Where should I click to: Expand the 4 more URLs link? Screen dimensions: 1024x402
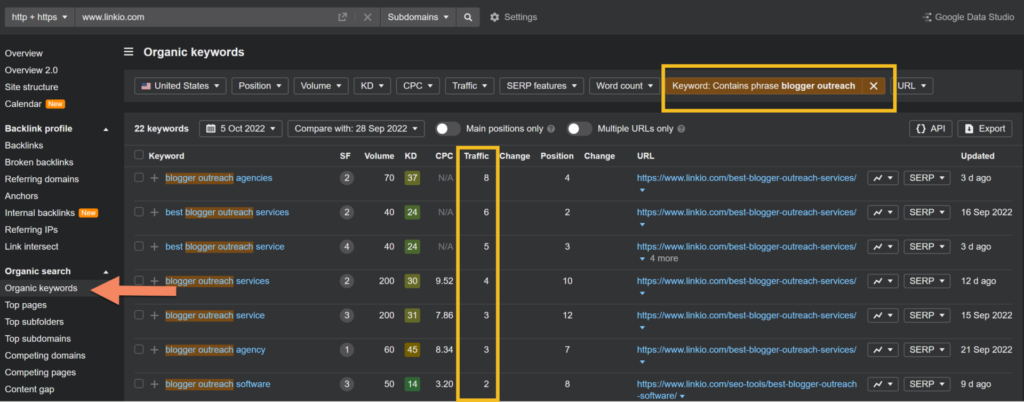658,258
